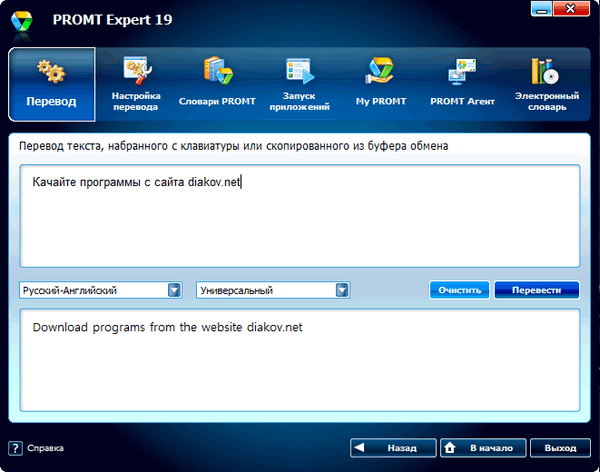Click into the English translation output field
The image size is (600, 472).
tap(300, 360)
